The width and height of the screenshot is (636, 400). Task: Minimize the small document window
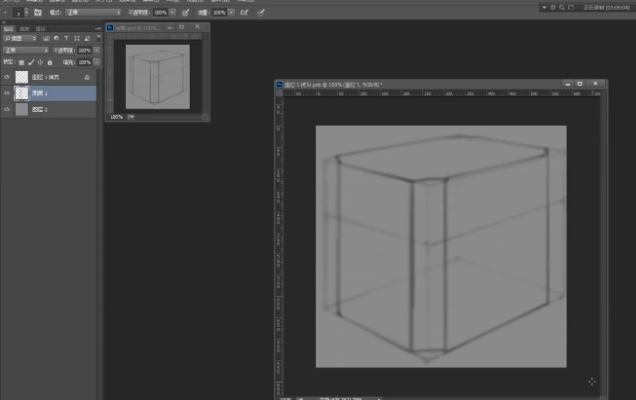click(x=170, y=27)
